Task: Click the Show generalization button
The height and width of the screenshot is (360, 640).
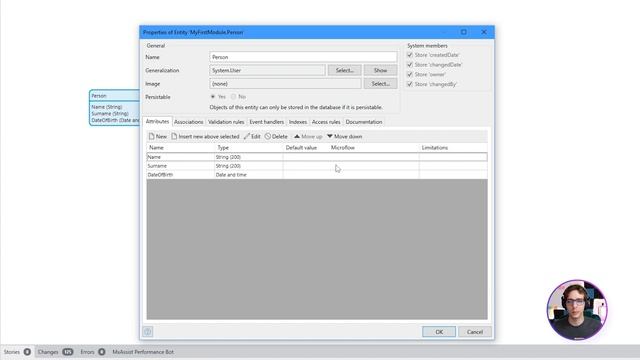Action: [380, 70]
